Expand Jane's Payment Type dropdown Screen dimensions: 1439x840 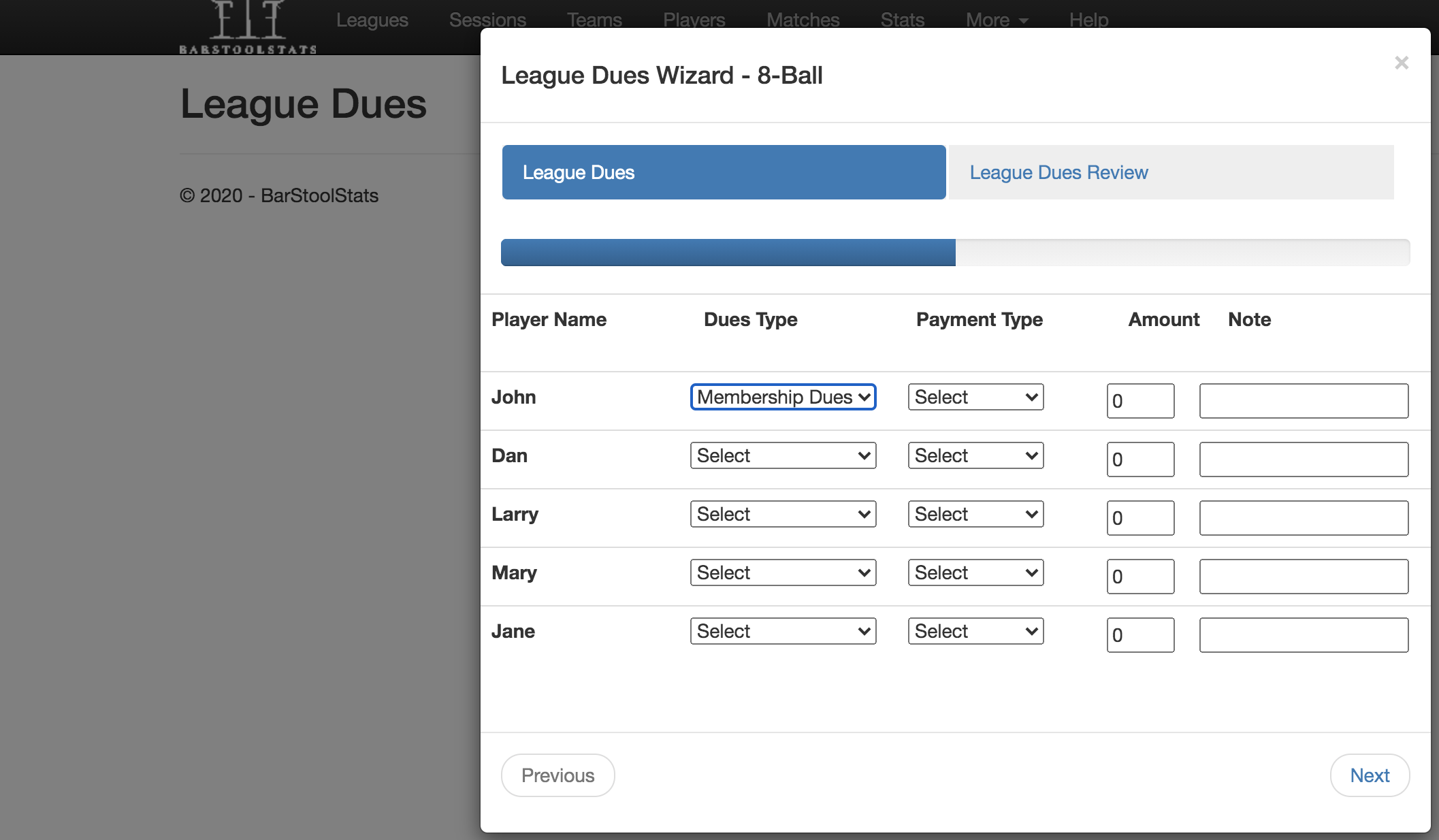point(975,631)
